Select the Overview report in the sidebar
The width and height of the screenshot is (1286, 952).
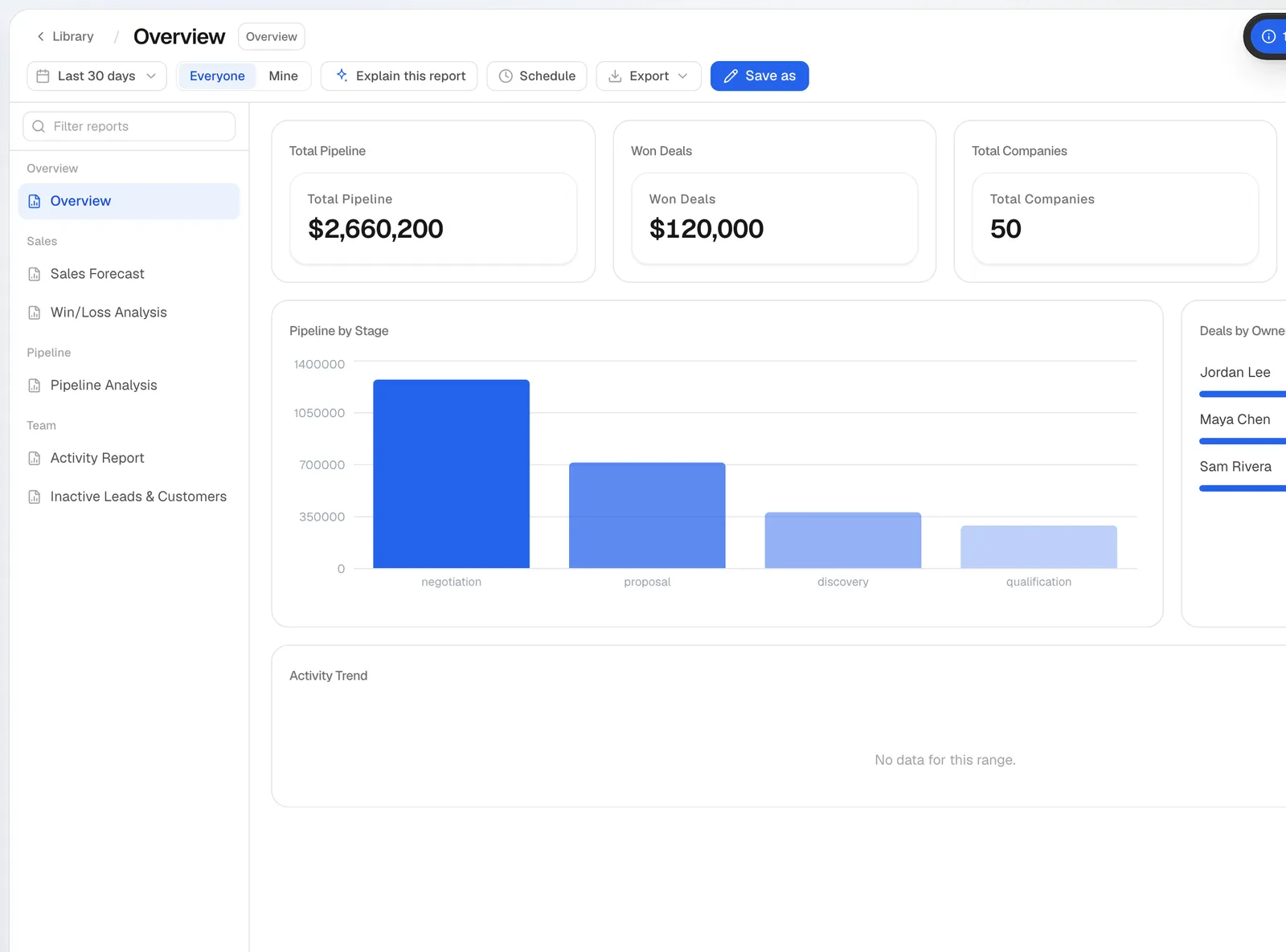(x=129, y=201)
